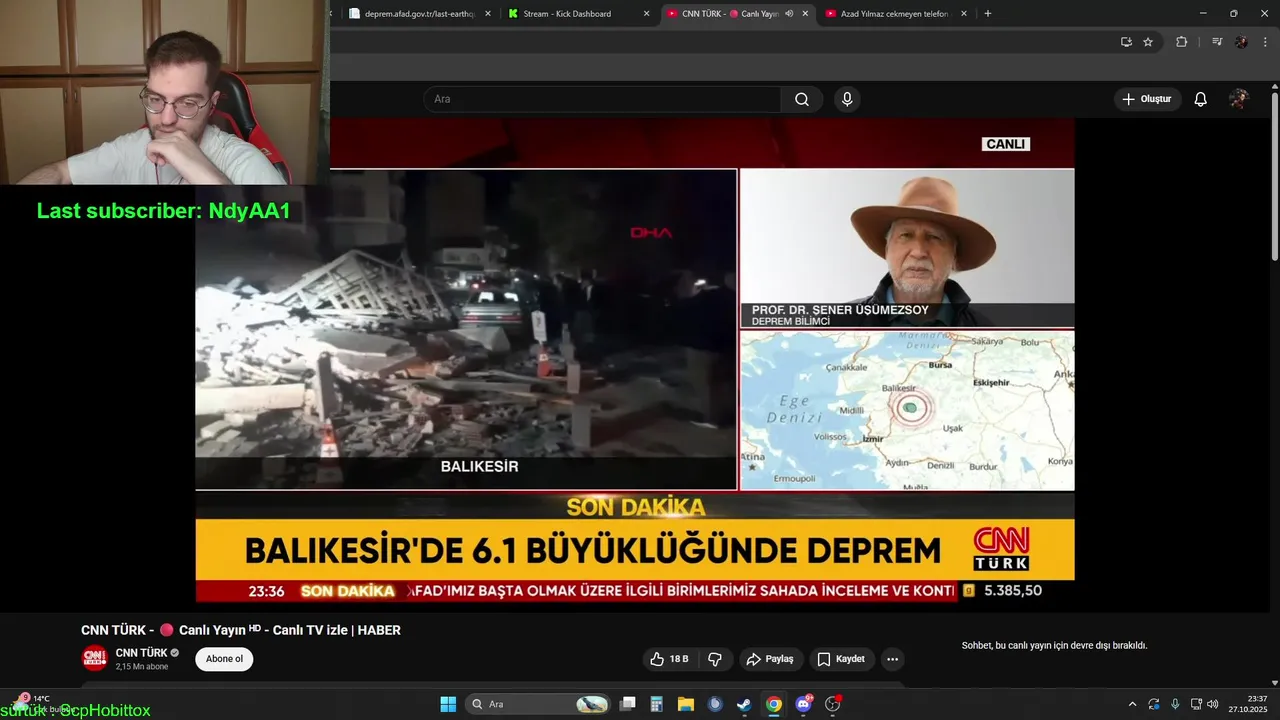The height and width of the screenshot is (720, 1280).
Task: Expand the system tray hidden icons chevron
Action: (1132, 704)
